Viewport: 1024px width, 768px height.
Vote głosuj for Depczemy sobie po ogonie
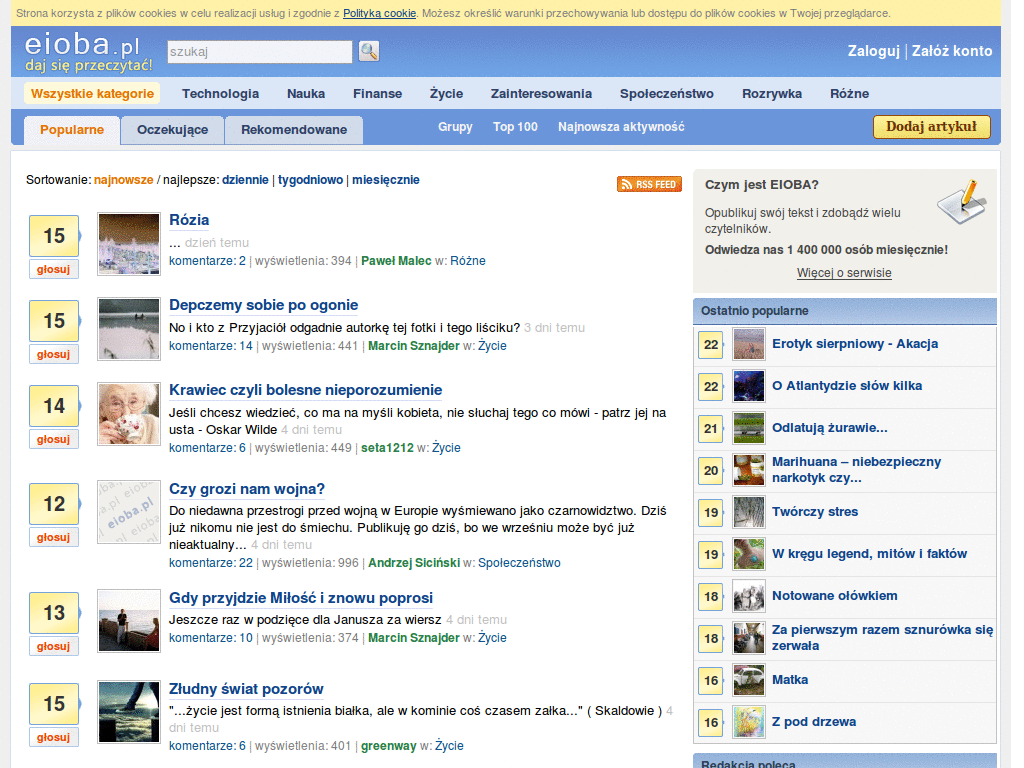pyautogui.click(x=54, y=354)
